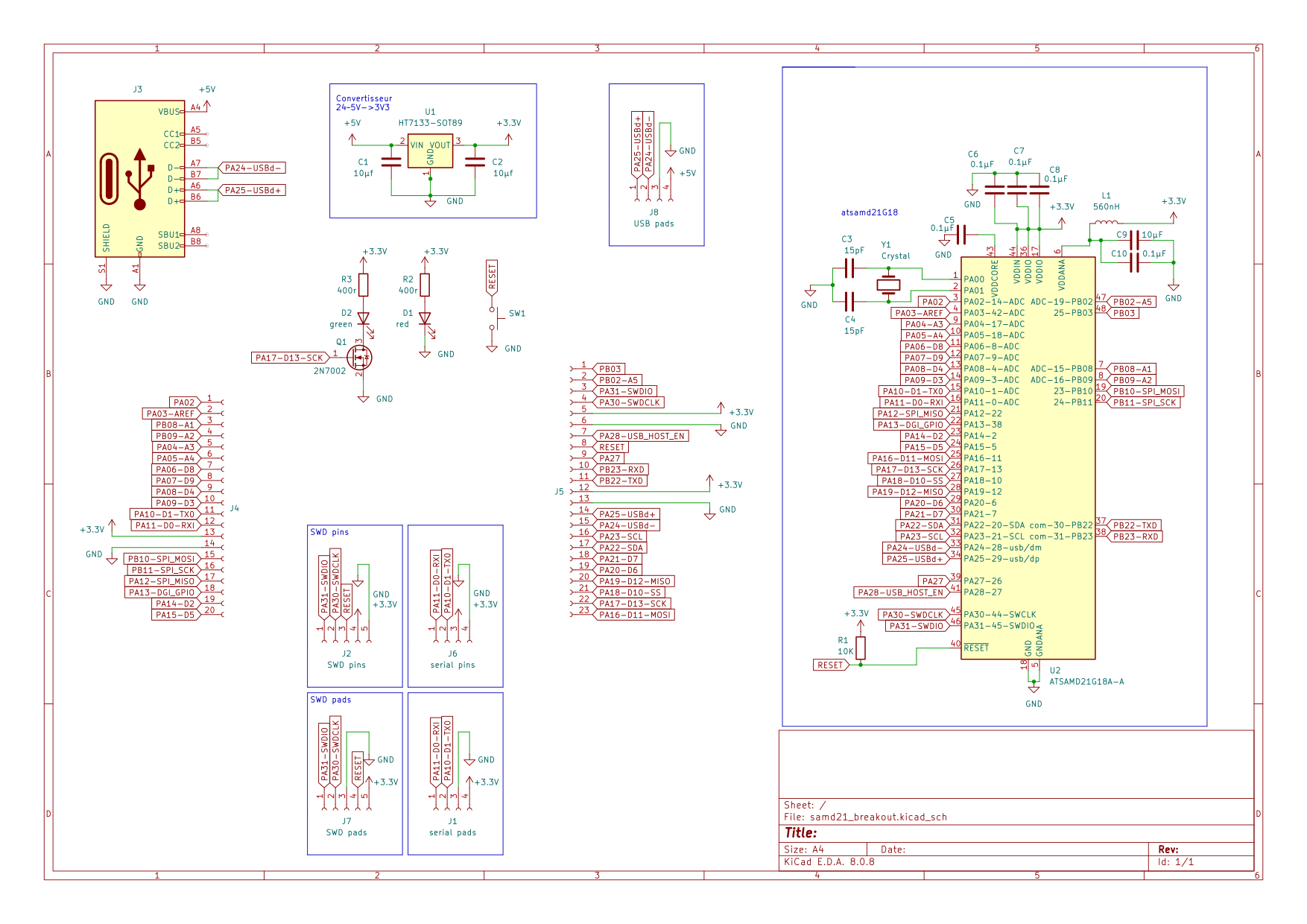Click the 10K pull-up resistor R1

click(861, 648)
